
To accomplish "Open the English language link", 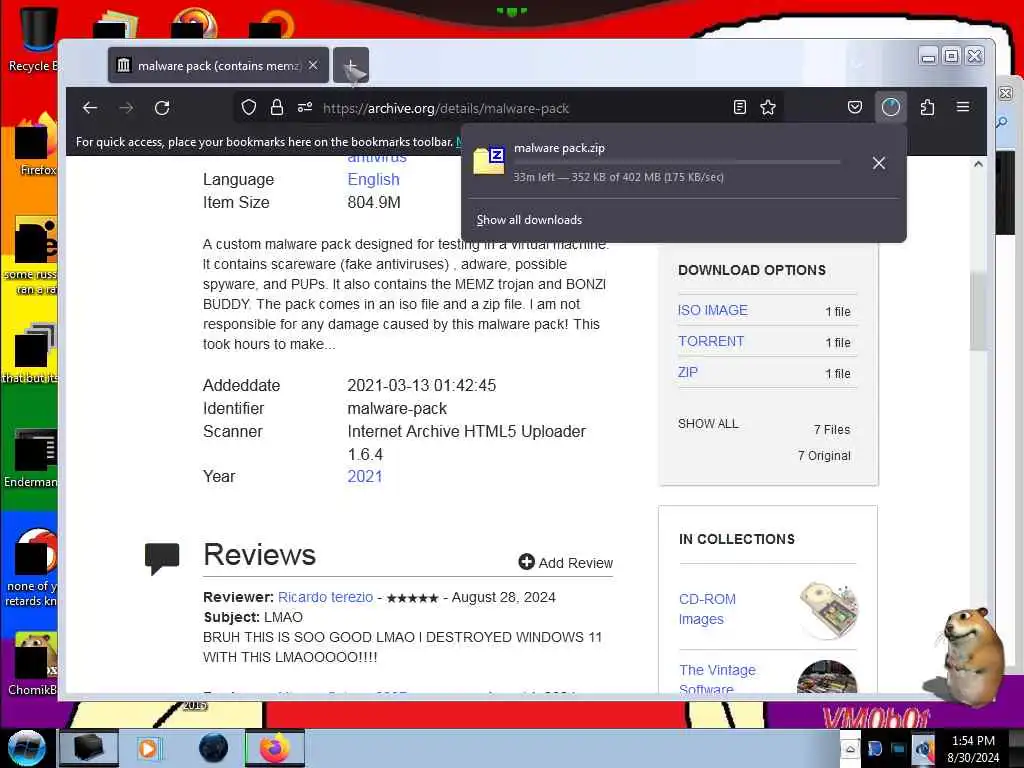I will [373, 180].
